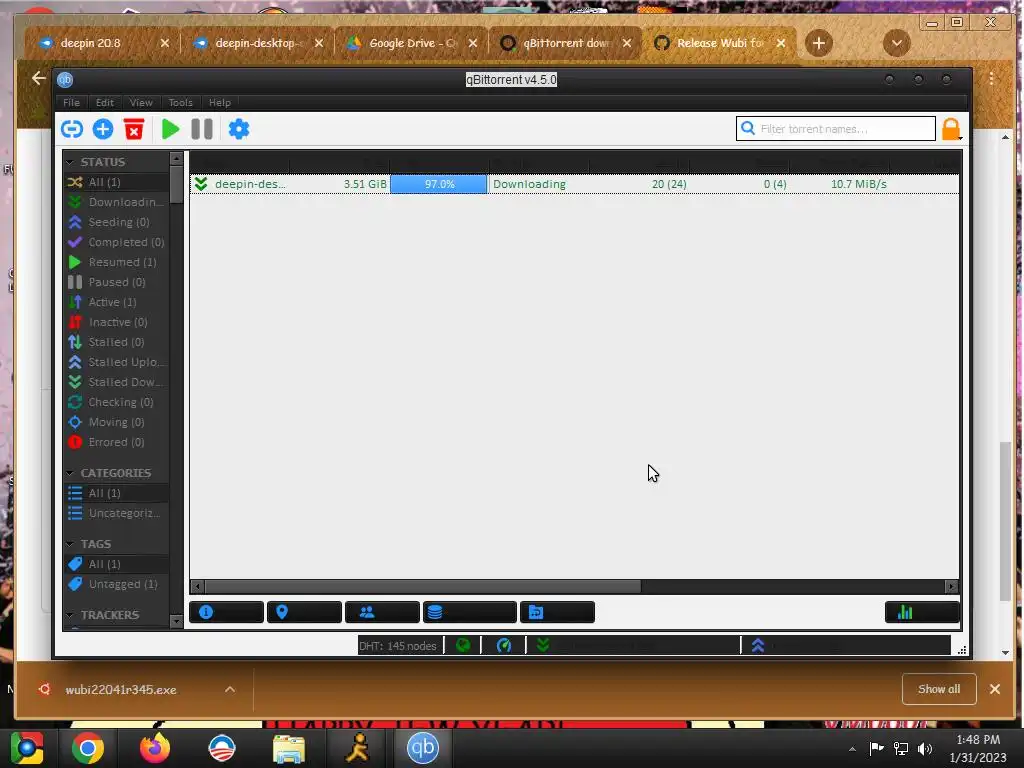This screenshot has height=768, width=1024.
Task: Click the Downloading status cell
Action: click(530, 184)
